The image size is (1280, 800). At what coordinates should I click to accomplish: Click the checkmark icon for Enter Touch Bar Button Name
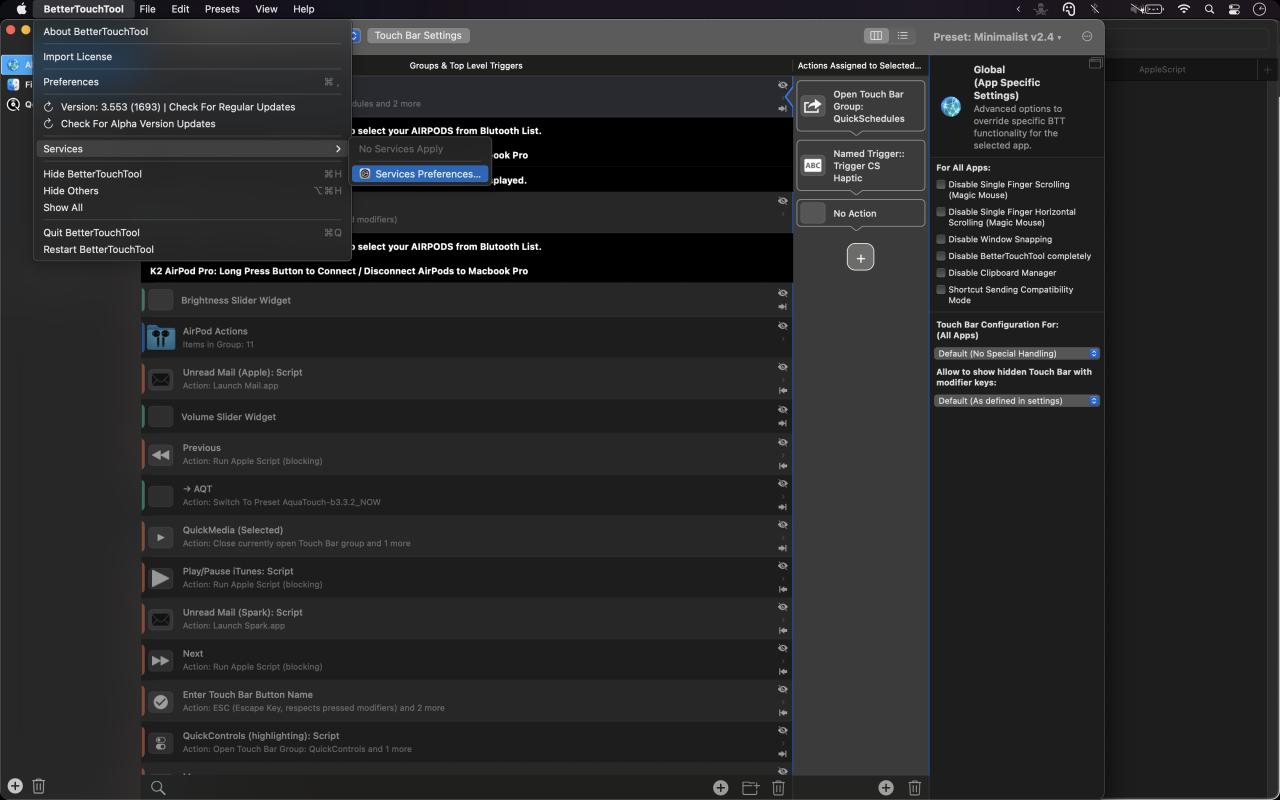pos(161,702)
